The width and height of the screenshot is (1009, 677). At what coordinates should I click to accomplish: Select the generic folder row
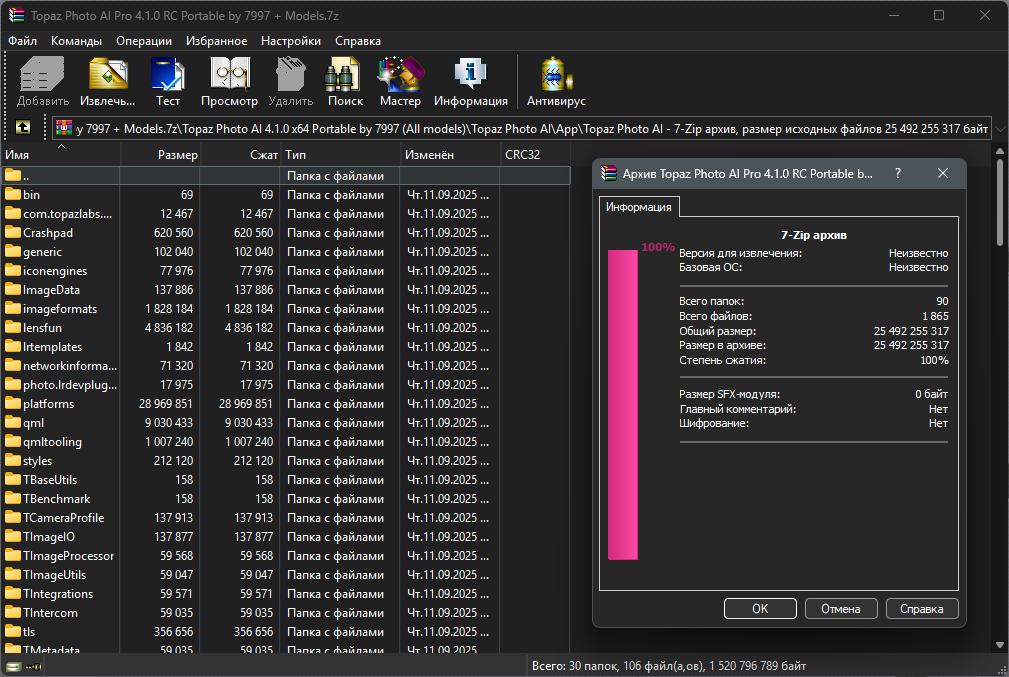[x=285, y=252]
